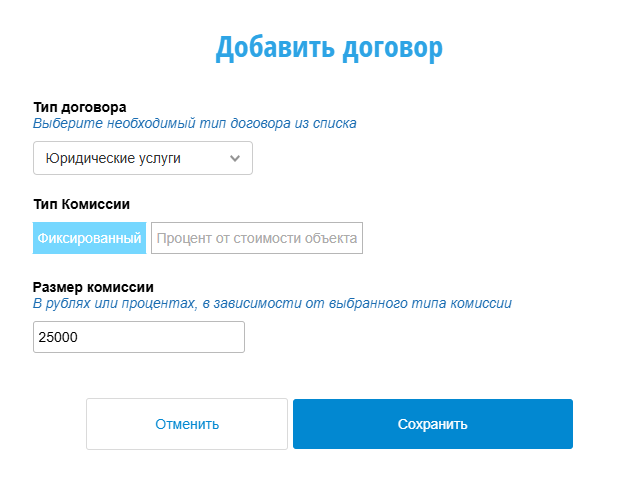634x483 pixels.
Task: Choose the fixed commission option button
Action: [90, 238]
